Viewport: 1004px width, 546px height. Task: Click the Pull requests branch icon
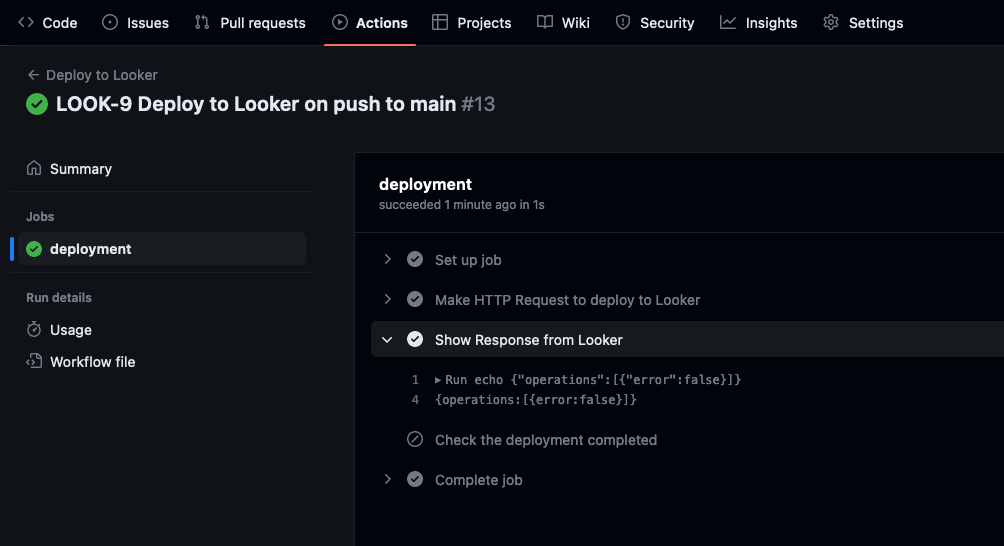pyautogui.click(x=202, y=22)
